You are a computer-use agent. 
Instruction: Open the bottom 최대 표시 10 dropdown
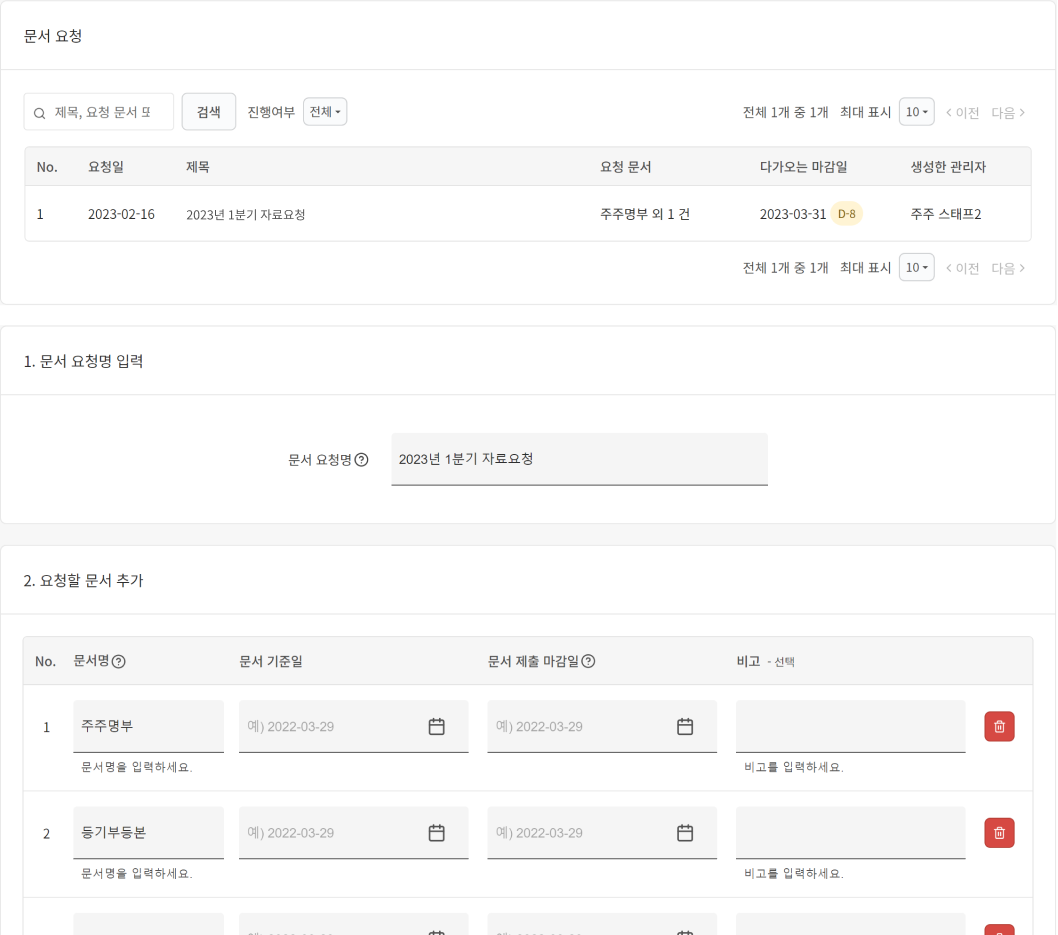coord(916,267)
